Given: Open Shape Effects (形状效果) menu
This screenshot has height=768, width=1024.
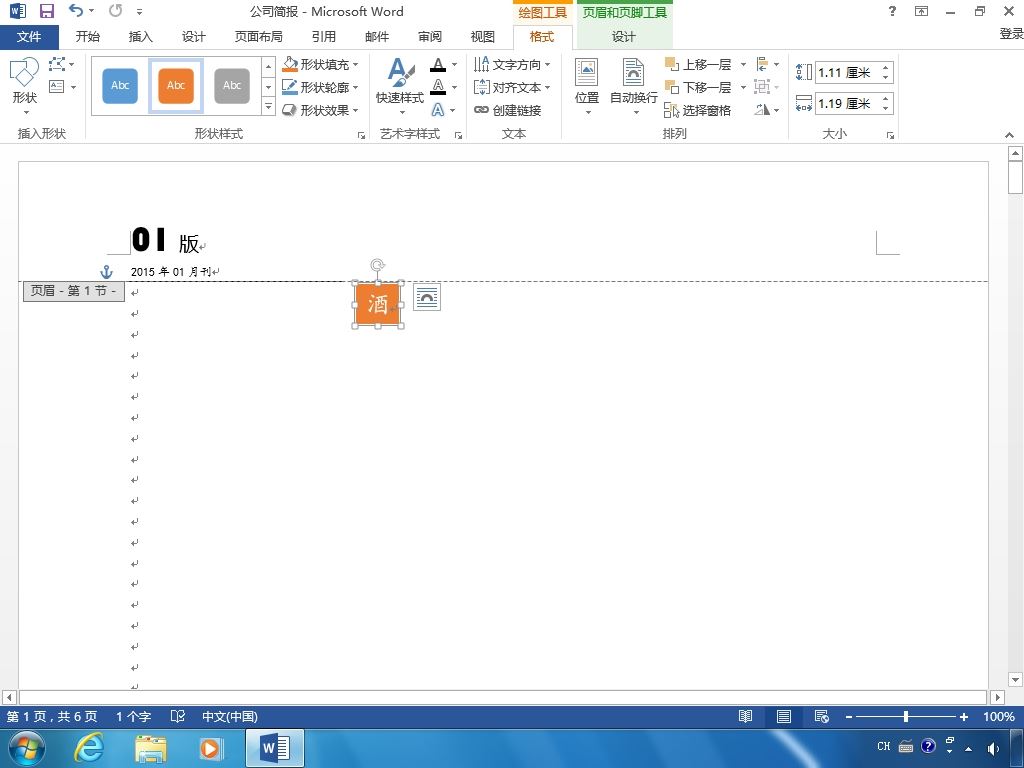Looking at the screenshot, I should (x=321, y=110).
